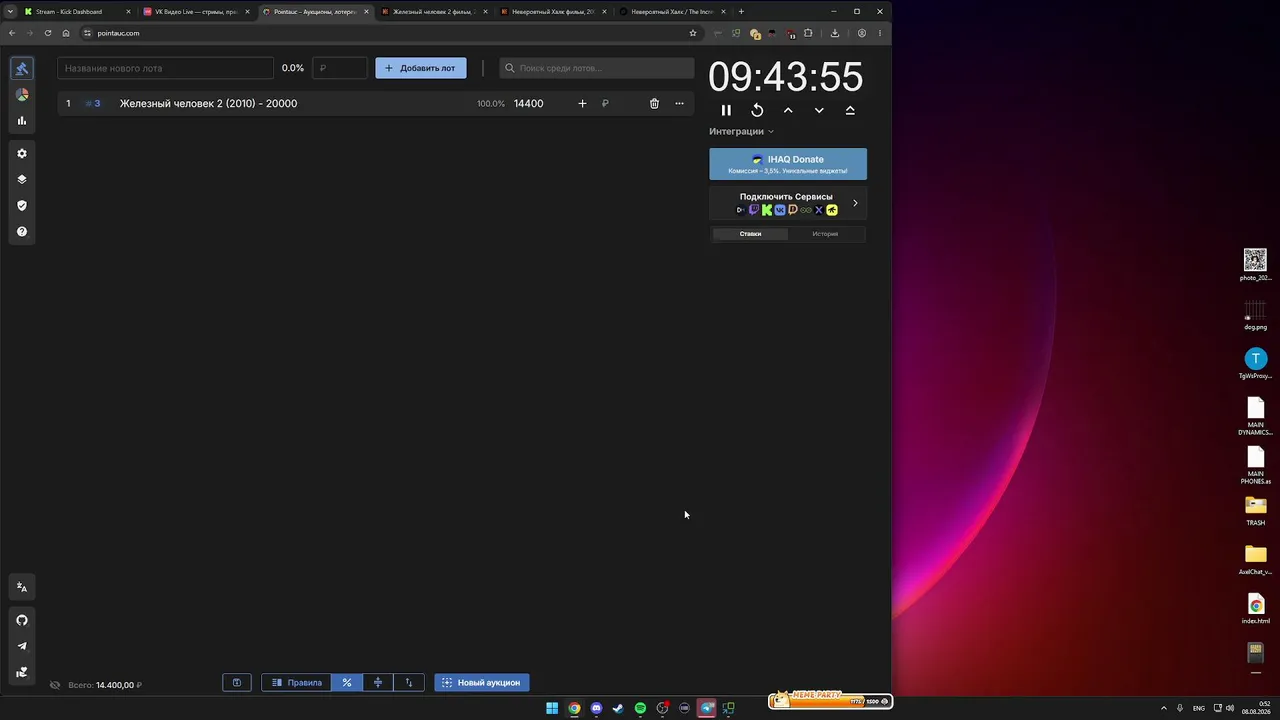Open the Windows Start menu
The width and height of the screenshot is (1280, 720).
click(552, 708)
